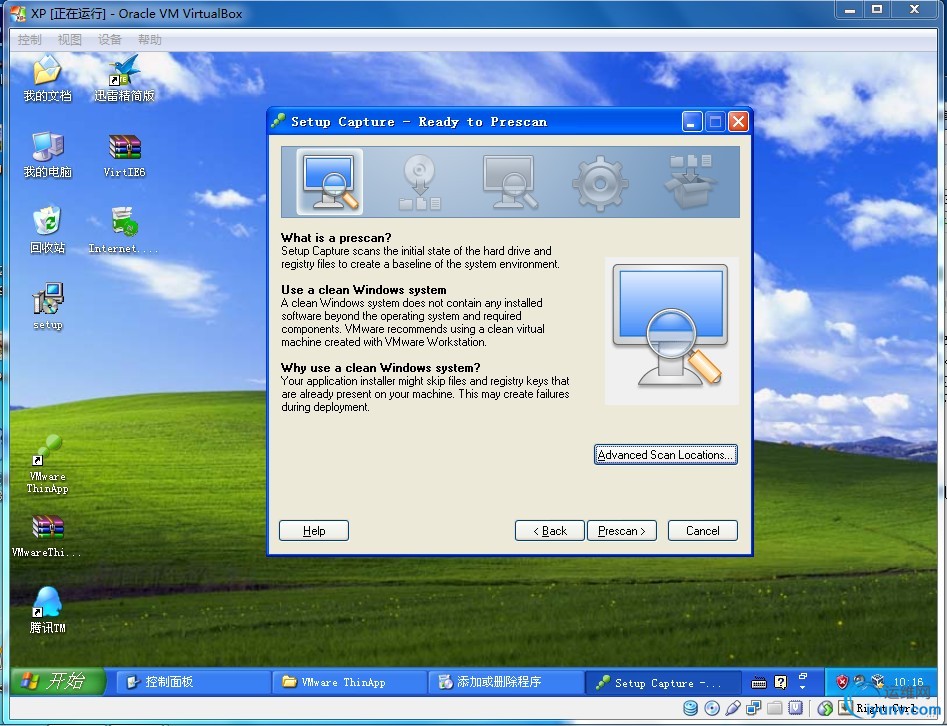Select the setup installer desktop icon
947x726 pixels.
click(x=47, y=307)
